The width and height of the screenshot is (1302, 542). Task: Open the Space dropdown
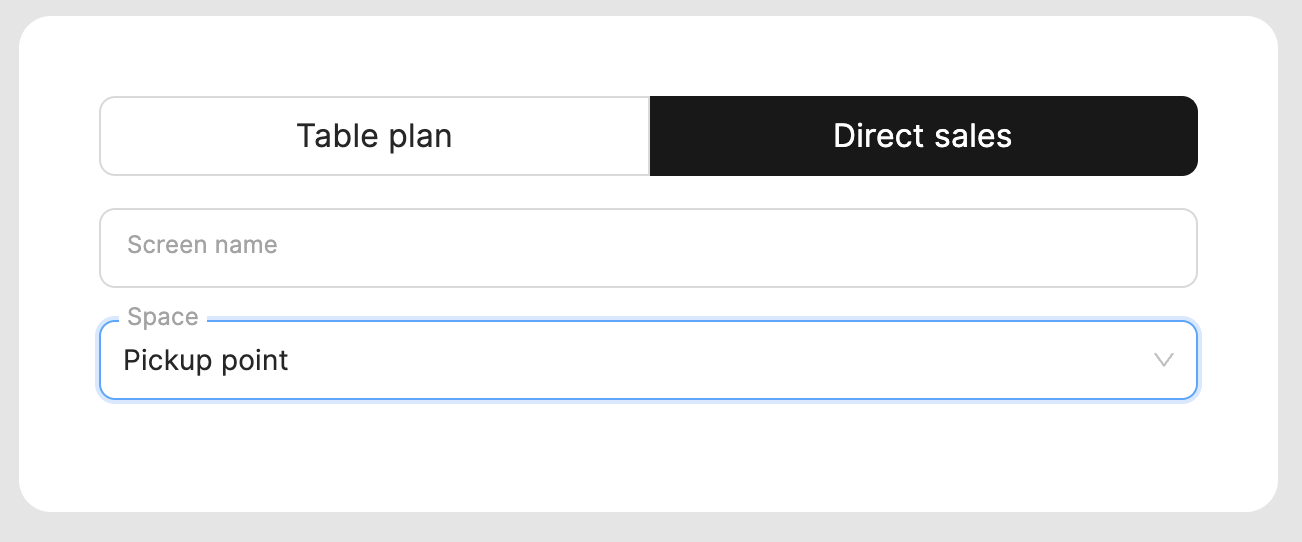648,360
